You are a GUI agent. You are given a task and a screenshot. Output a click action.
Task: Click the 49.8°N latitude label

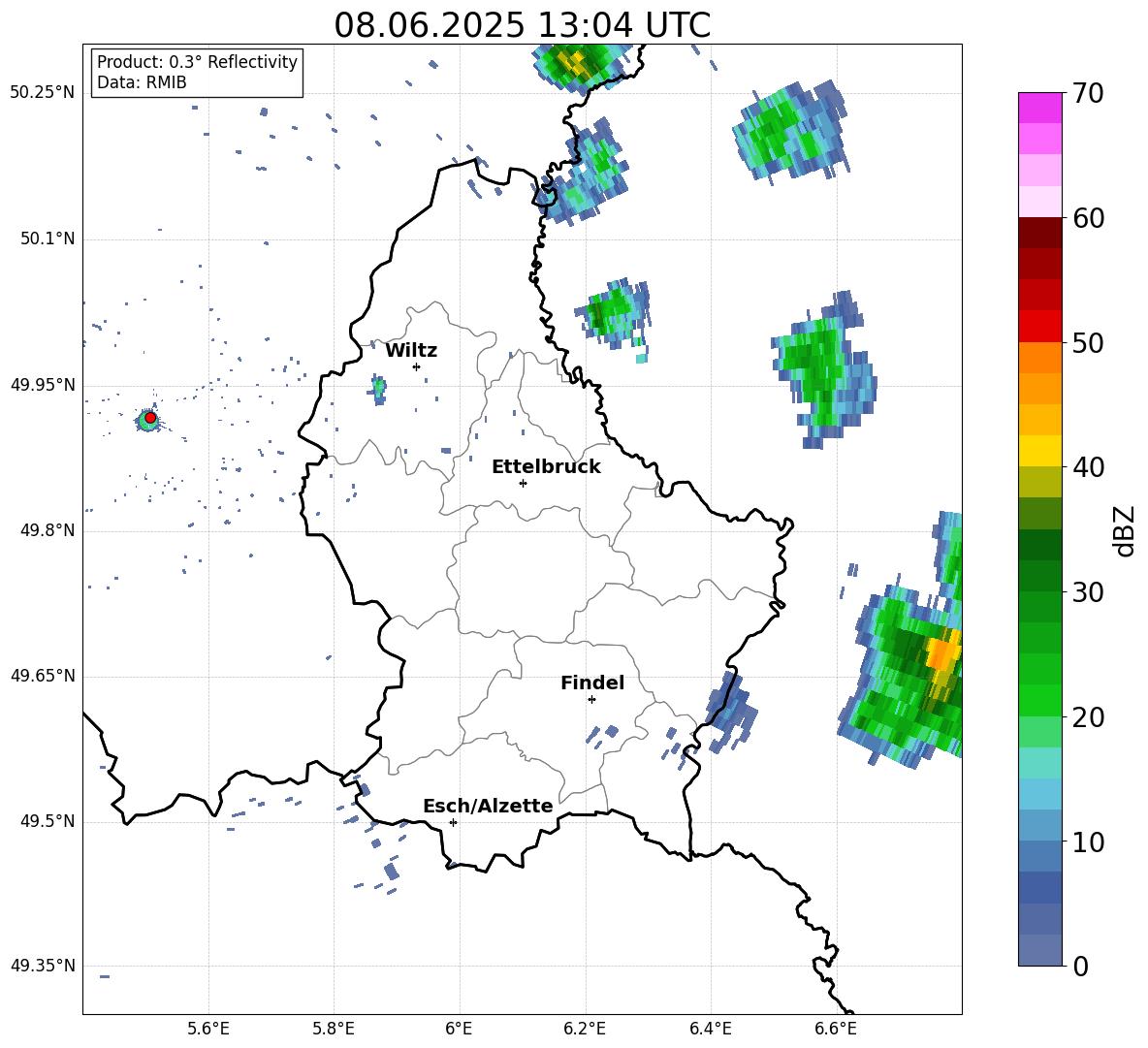point(48,530)
